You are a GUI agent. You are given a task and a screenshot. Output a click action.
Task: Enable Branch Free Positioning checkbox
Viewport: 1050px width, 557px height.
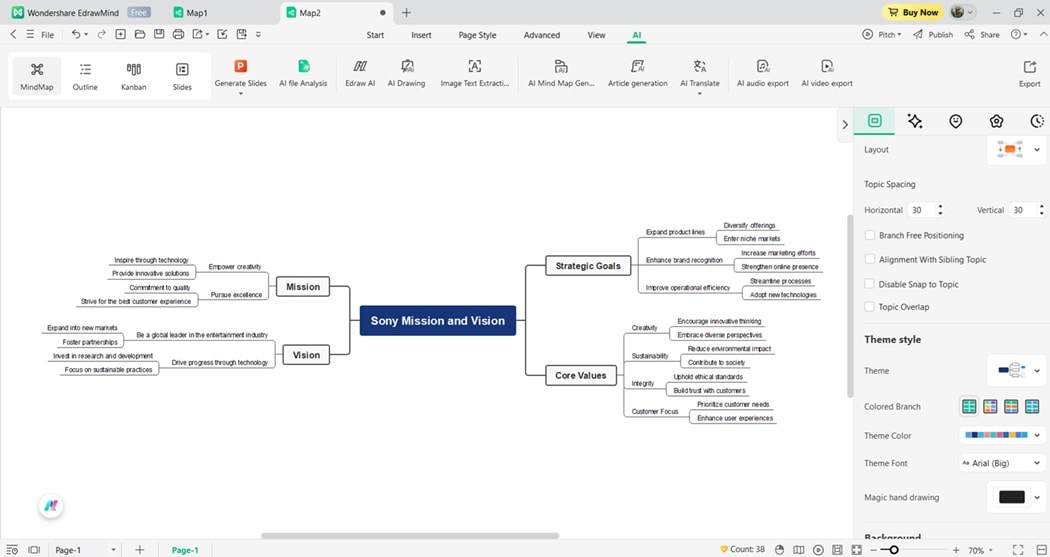tap(869, 235)
